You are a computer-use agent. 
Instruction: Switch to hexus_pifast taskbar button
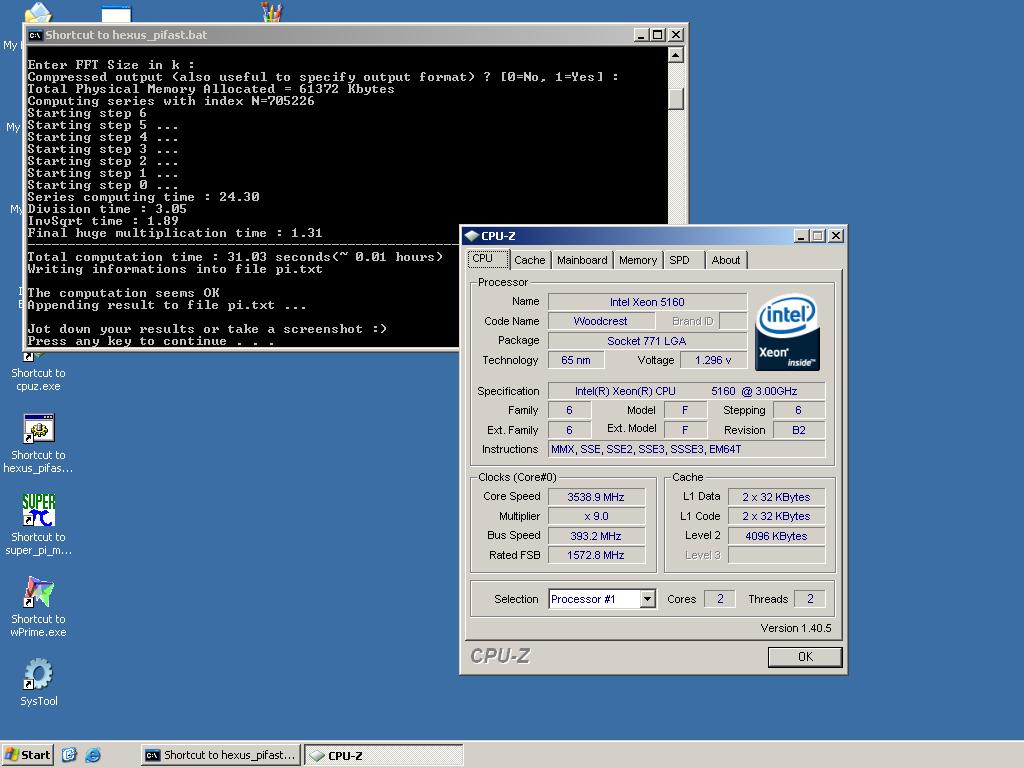tap(221, 755)
